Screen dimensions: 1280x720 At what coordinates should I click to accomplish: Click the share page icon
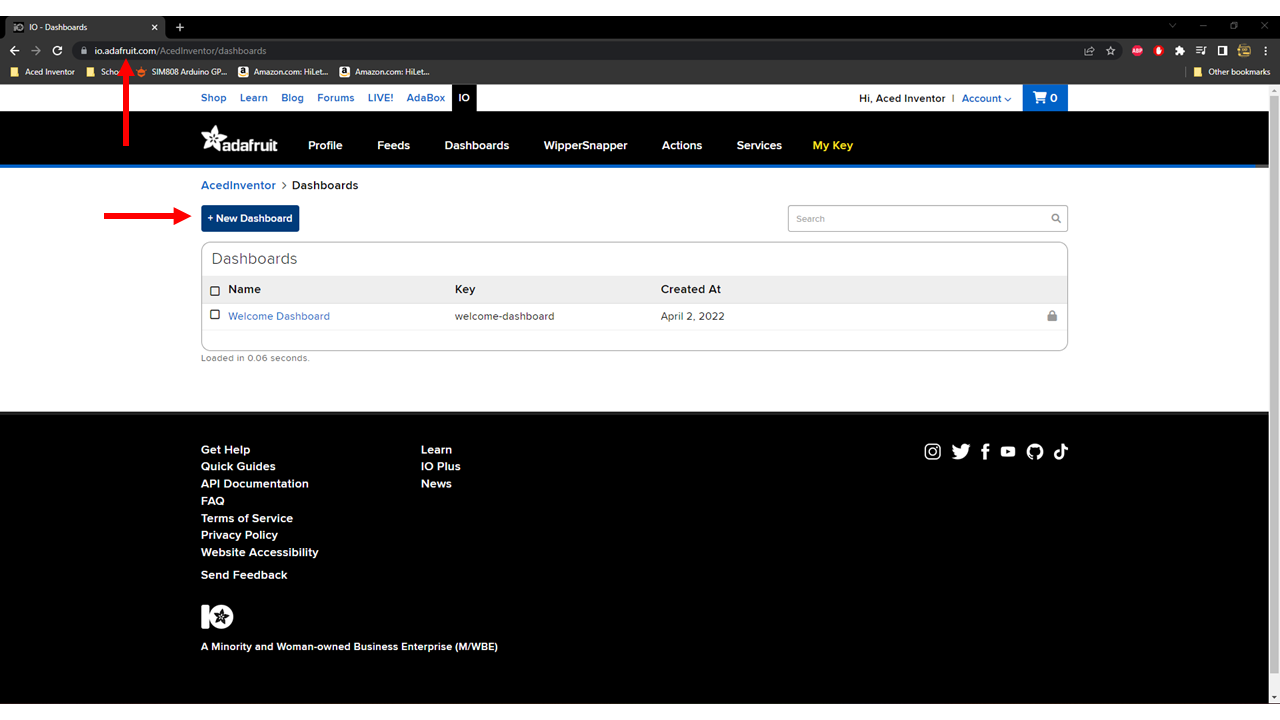point(1089,51)
